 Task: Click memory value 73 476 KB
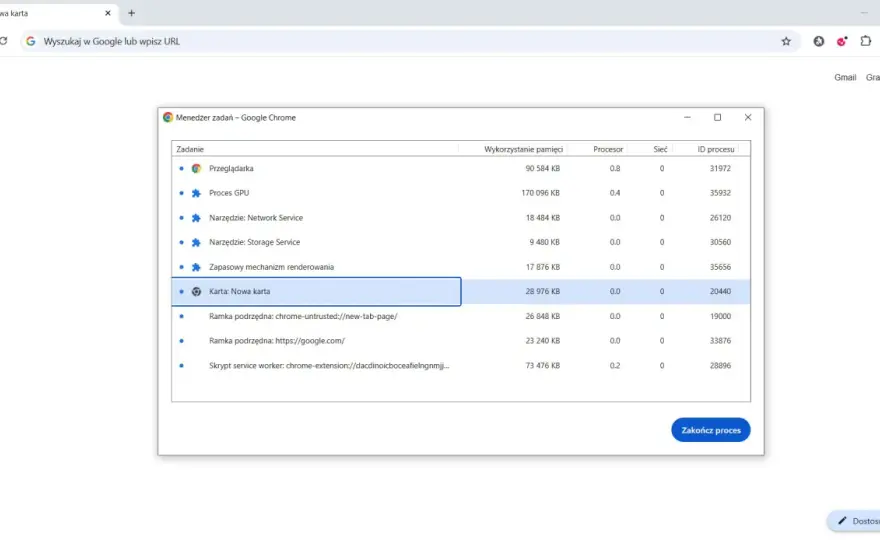click(x=543, y=365)
